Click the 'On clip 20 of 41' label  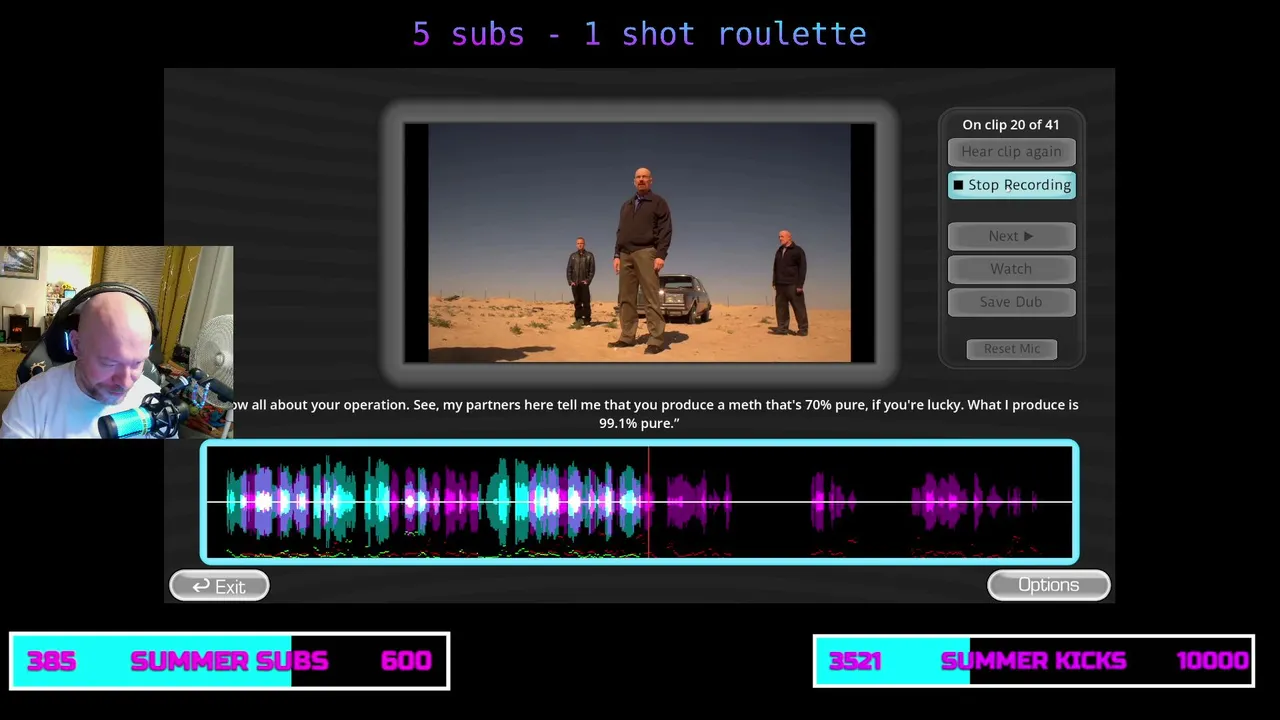click(x=1010, y=125)
